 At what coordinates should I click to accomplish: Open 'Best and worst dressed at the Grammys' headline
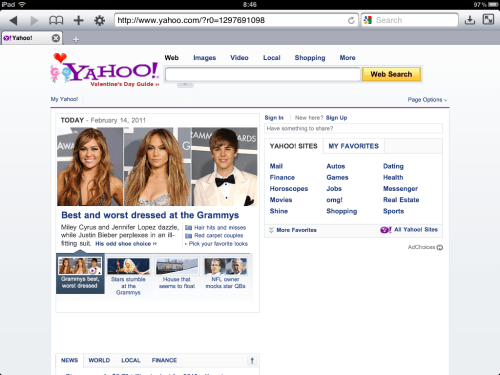(x=150, y=215)
